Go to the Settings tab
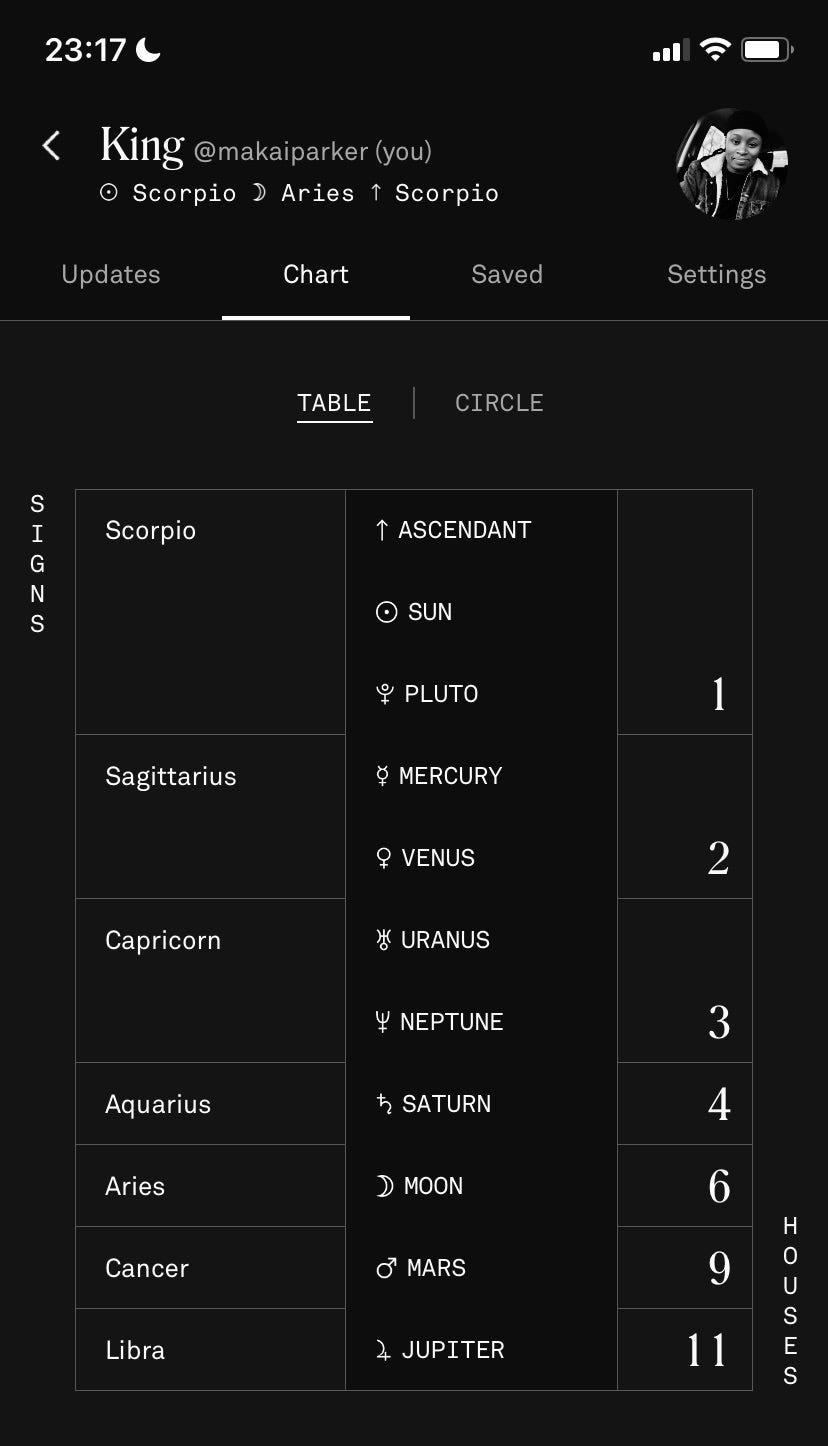Image resolution: width=828 pixels, height=1446 pixels. coord(717,275)
